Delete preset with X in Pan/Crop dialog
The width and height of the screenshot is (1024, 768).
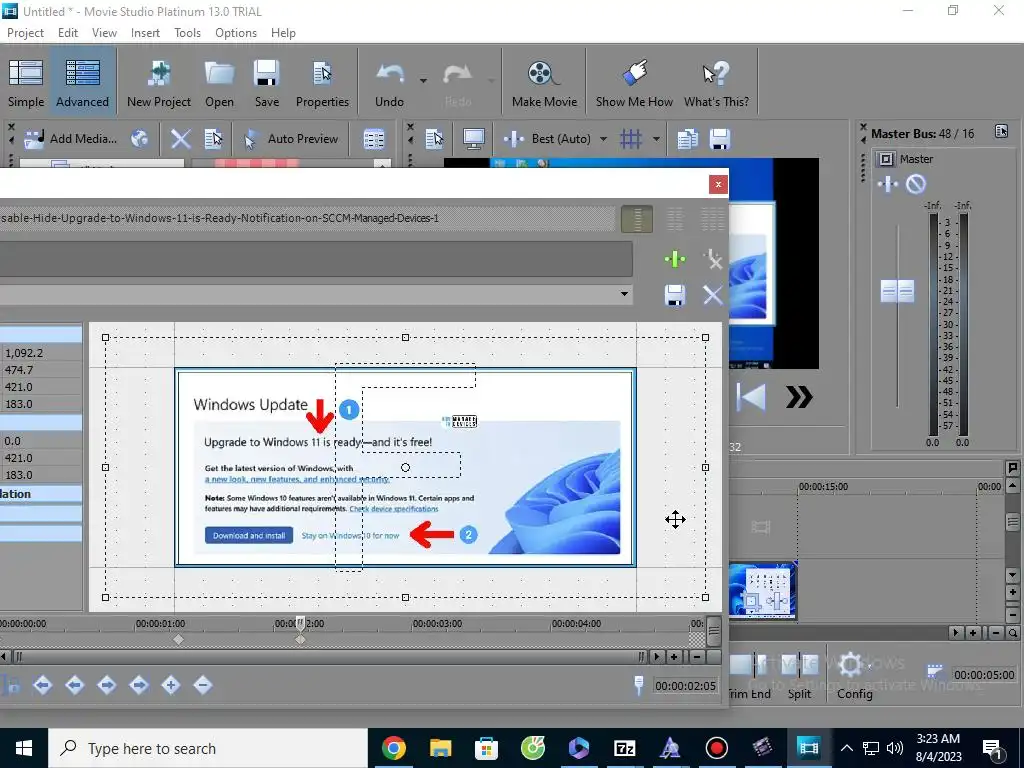click(x=712, y=295)
